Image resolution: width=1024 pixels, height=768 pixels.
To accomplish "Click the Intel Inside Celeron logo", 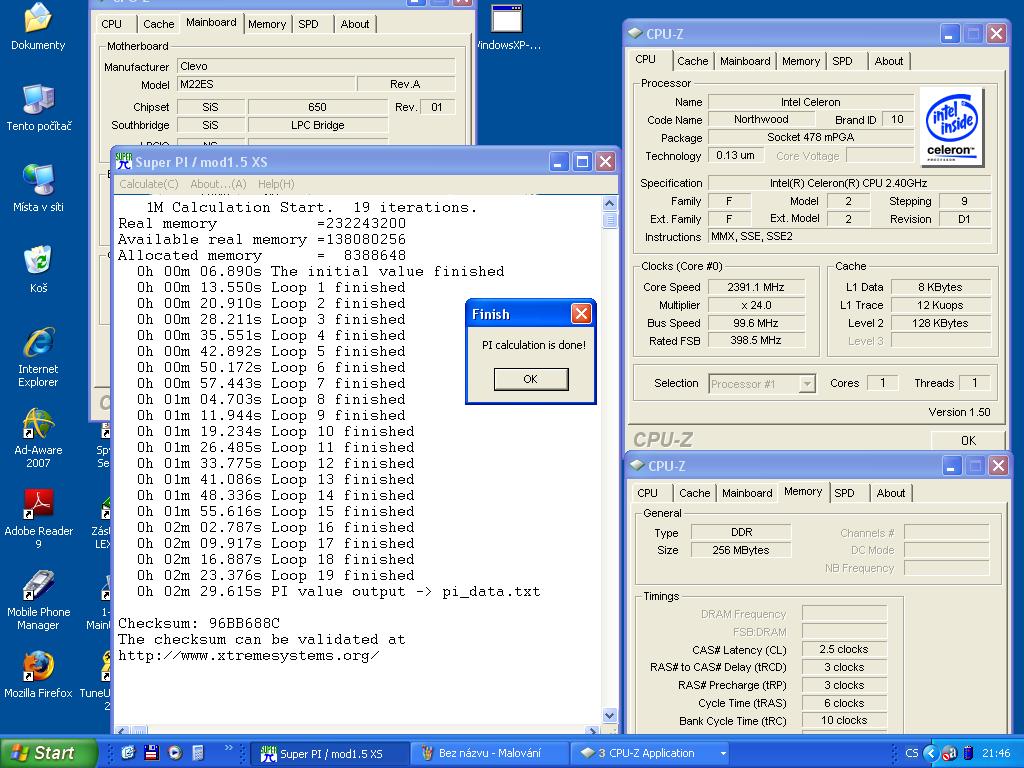I will coord(952,127).
